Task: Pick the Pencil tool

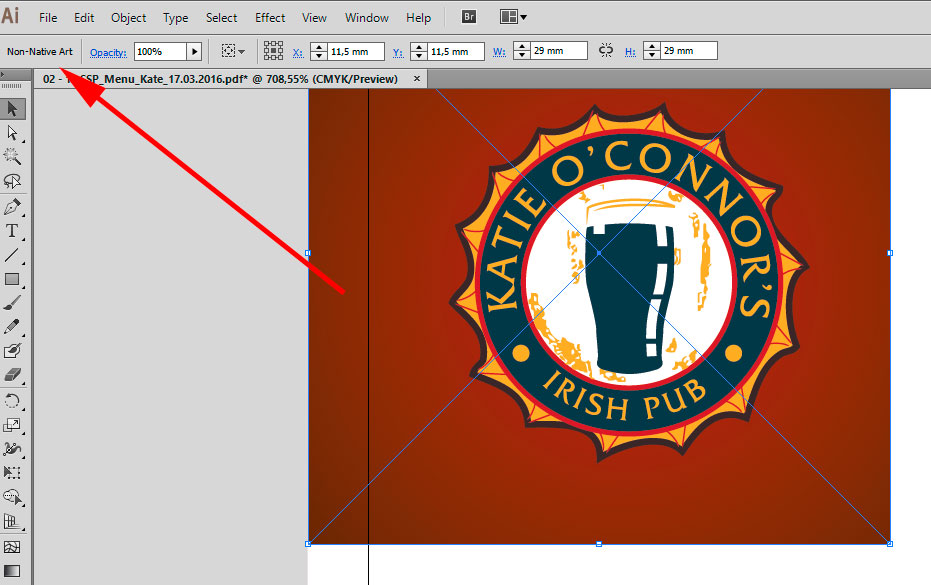Action: pos(12,327)
